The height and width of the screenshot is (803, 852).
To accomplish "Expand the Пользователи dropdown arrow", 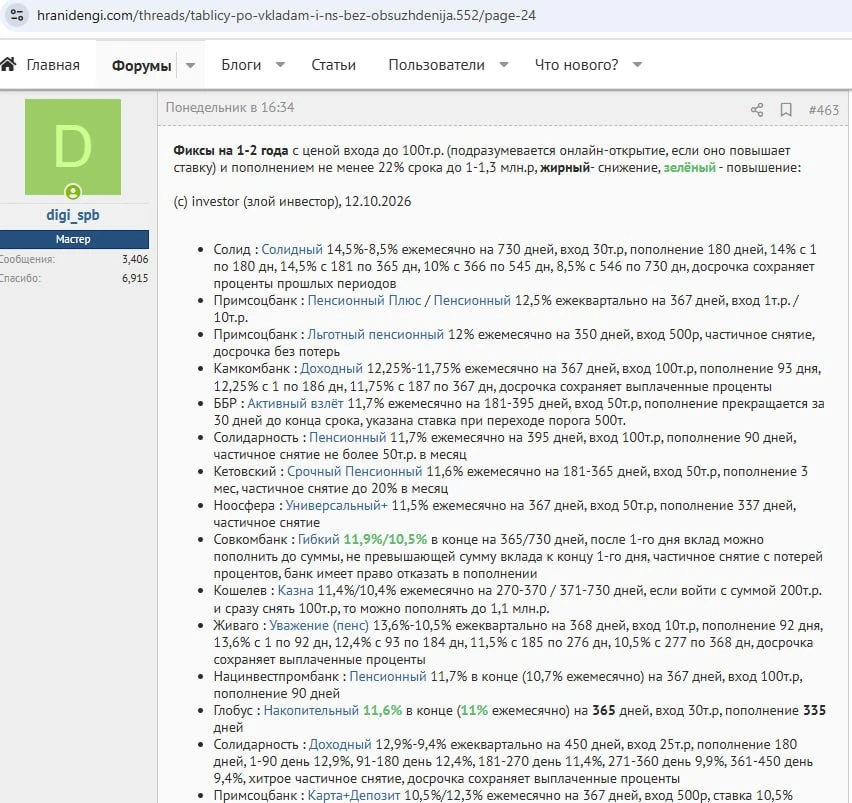I will 504,65.
